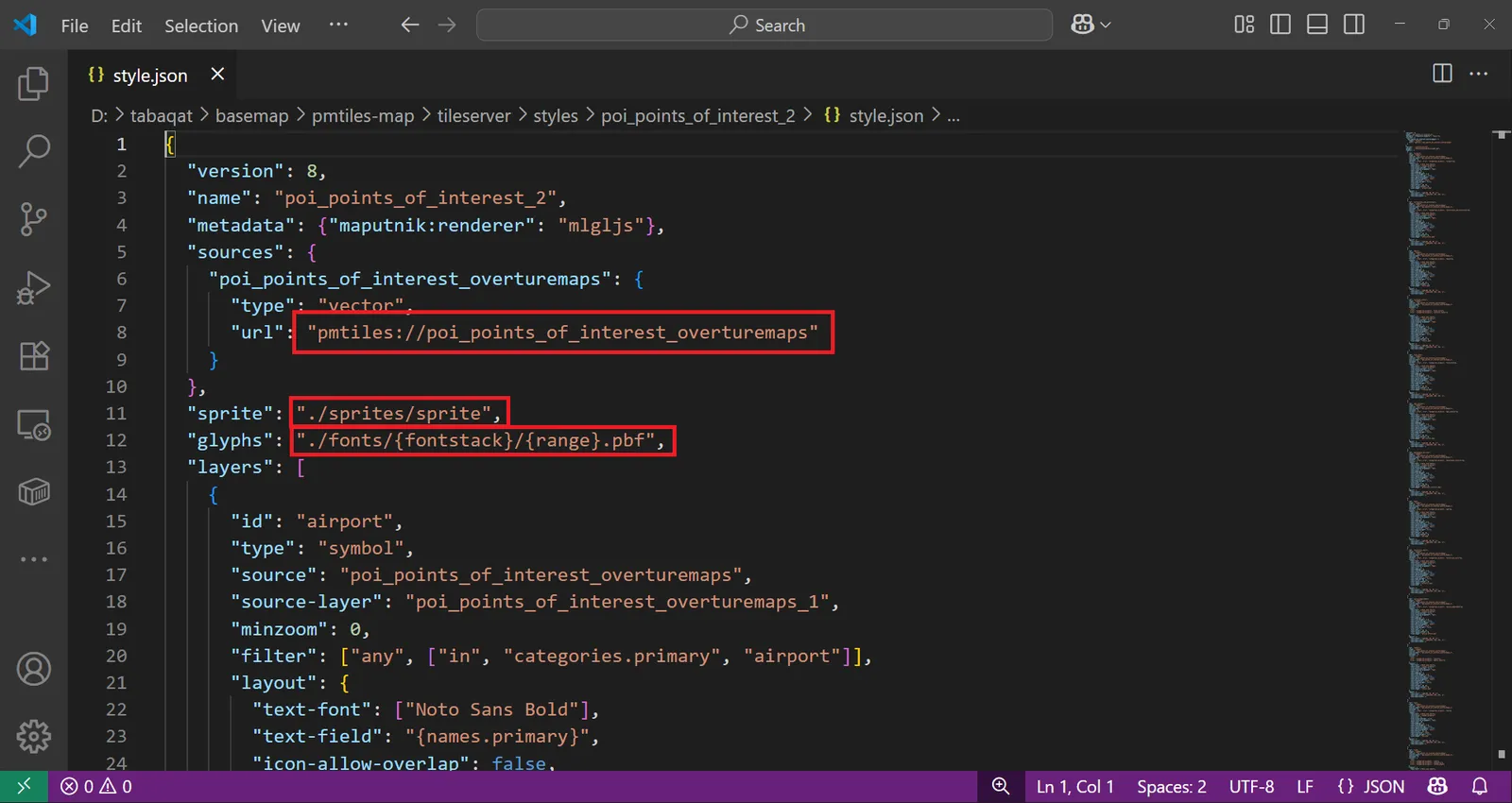The height and width of the screenshot is (803, 1512).
Task: Toggle the bottom Panel
Action: [x=1317, y=25]
